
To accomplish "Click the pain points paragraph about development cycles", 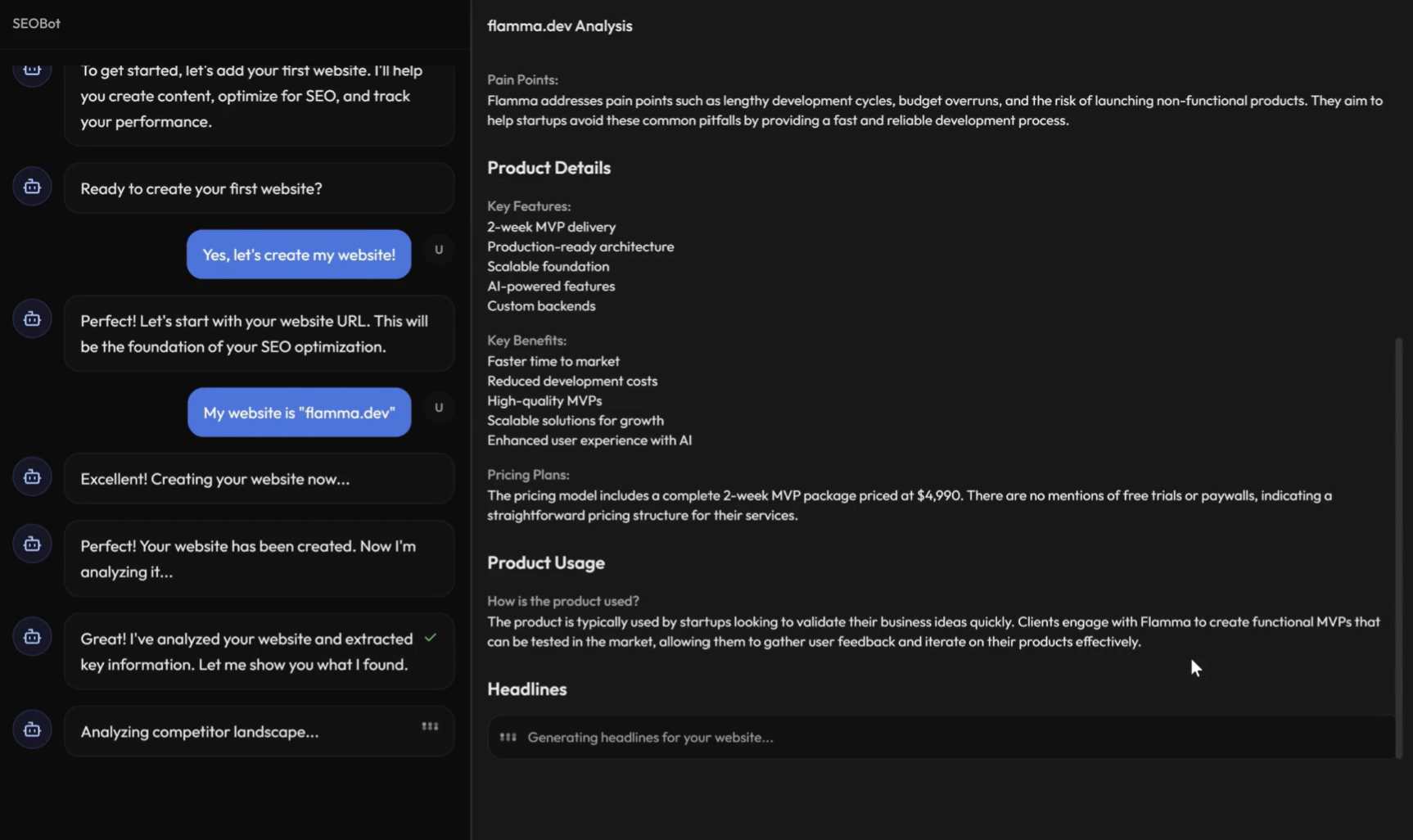I will (x=935, y=111).
